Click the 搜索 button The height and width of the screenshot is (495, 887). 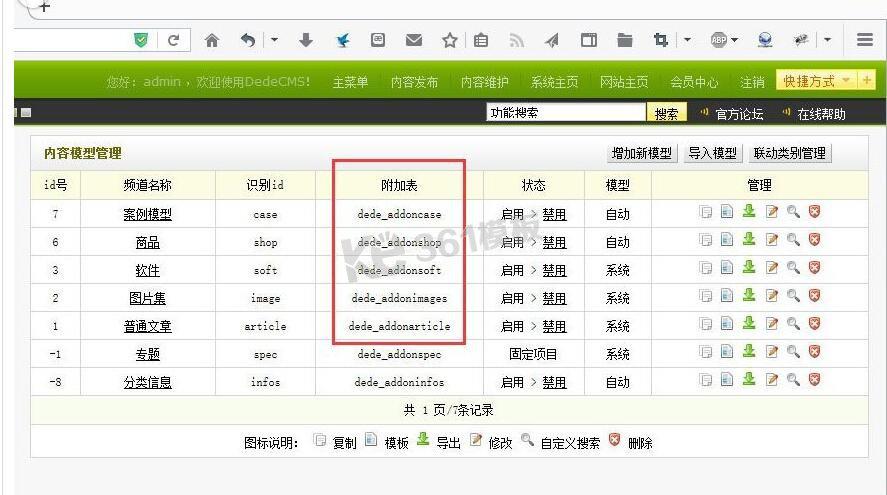[x=666, y=113]
